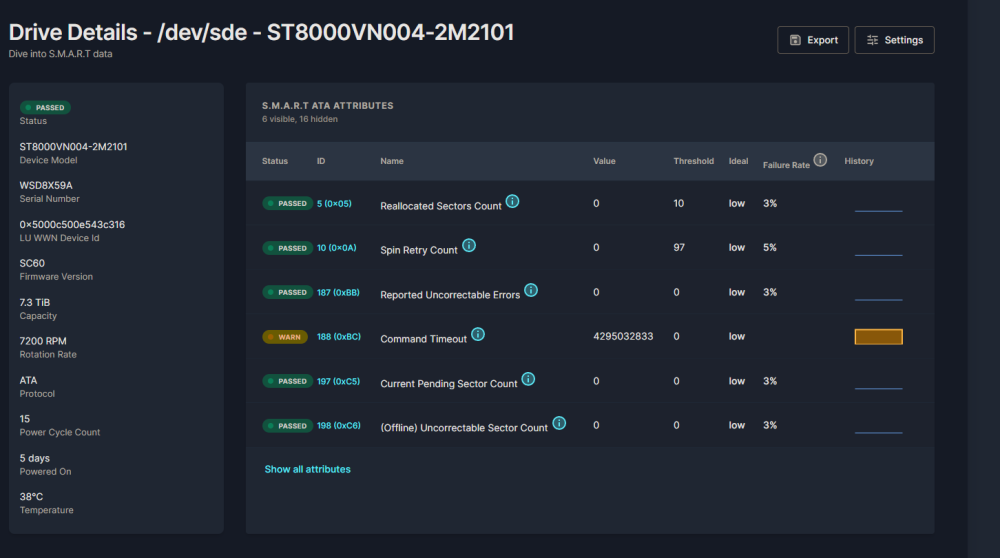1000x558 pixels.
Task: Select attribute ID 188 (0xBC)
Action: click(x=339, y=337)
